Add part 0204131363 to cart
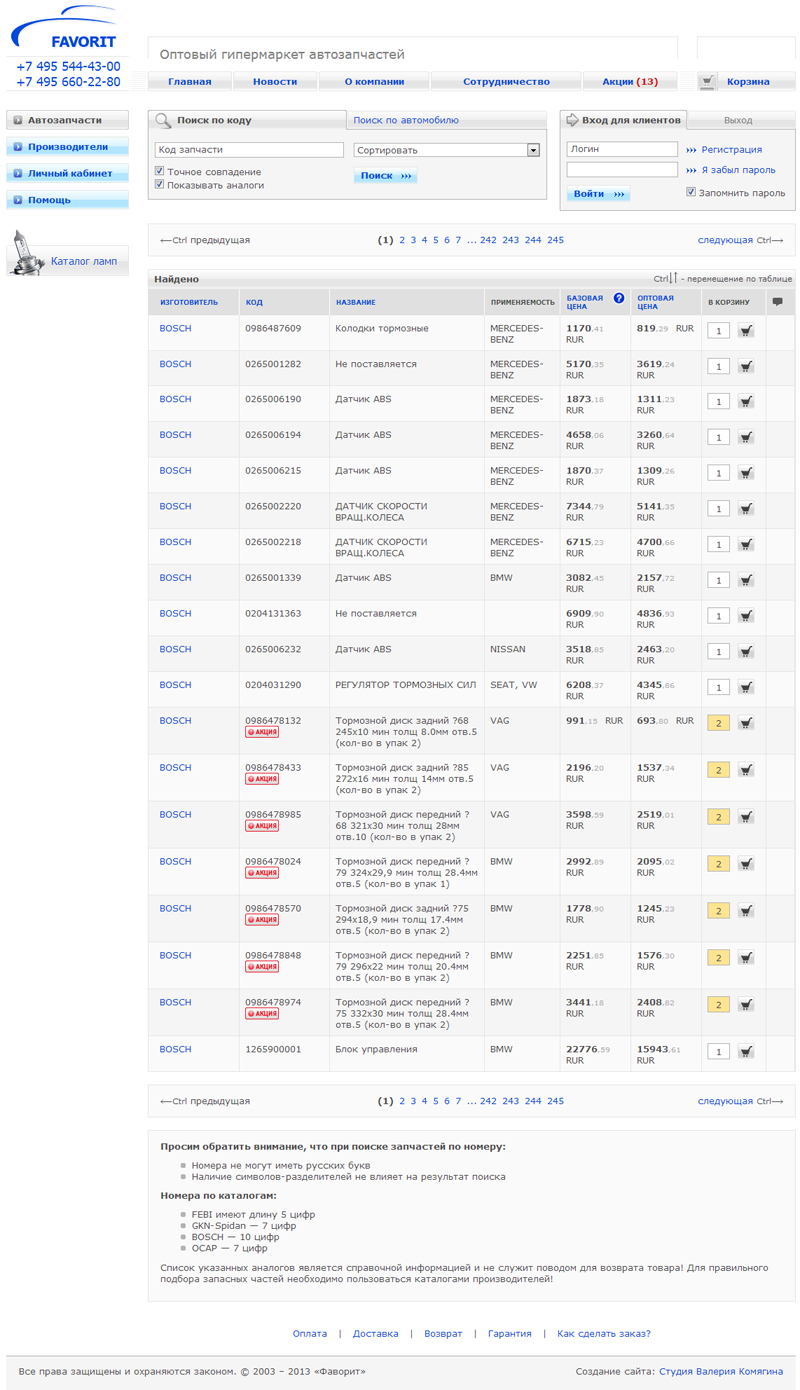Viewport: 800px width, 1390px height. point(746,617)
